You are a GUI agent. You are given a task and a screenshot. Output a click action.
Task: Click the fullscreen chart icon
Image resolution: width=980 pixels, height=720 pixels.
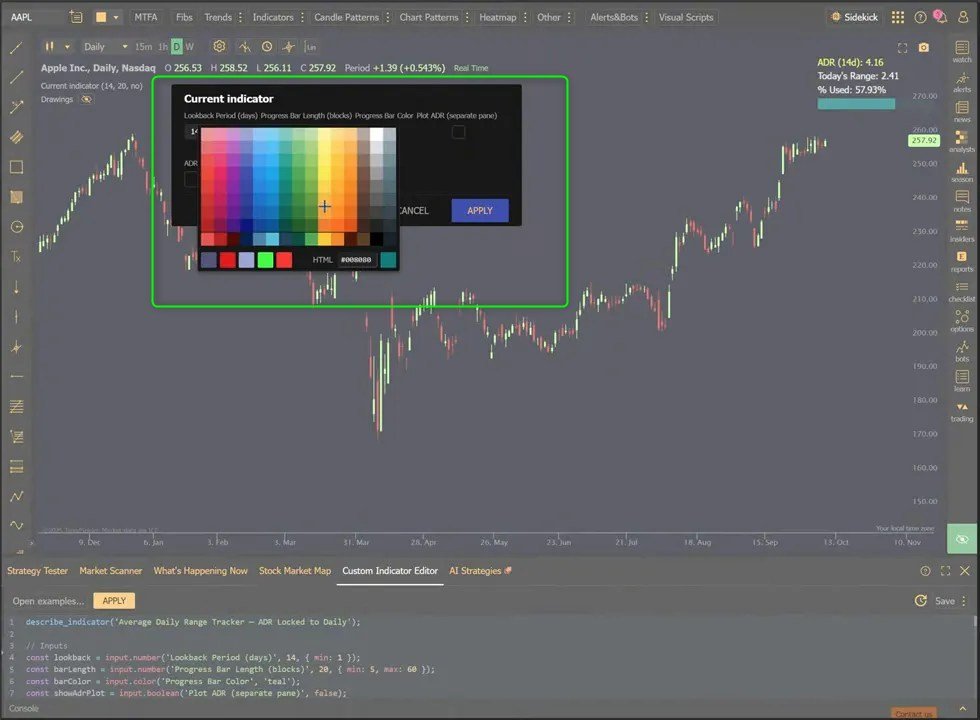click(902, 48)
